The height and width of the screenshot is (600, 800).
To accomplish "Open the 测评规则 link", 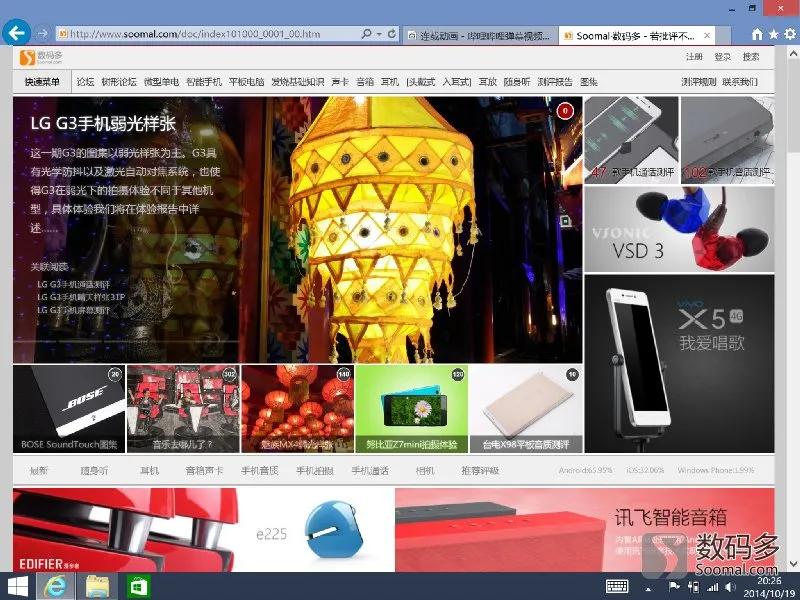I will 698,82.
